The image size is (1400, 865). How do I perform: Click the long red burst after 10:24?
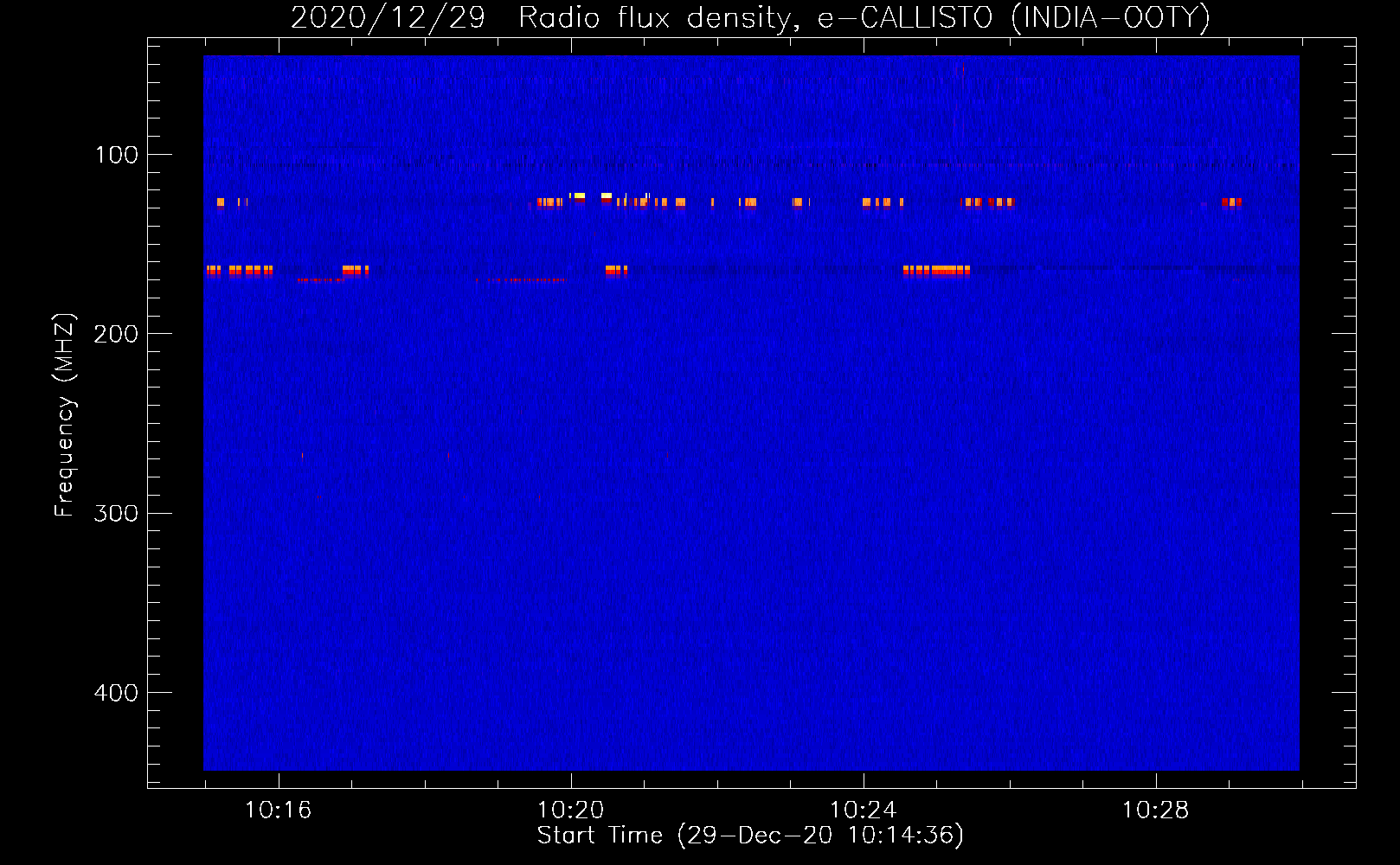pos(936,271)
